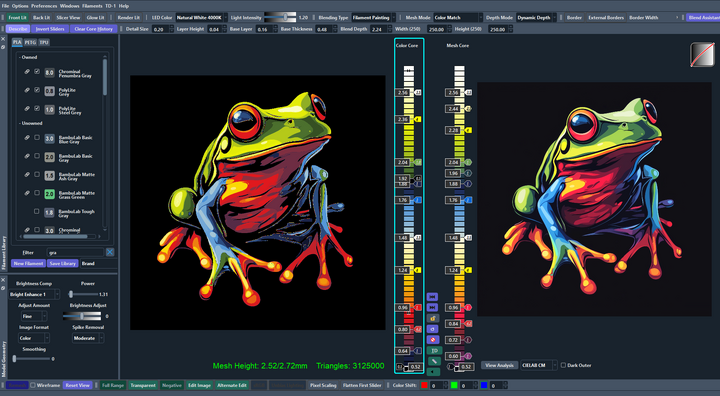Viewport: 720px width, 396px height.
Task: Click the Light Intensity slider
Action: pyautogui.click(x=280, y=17)
